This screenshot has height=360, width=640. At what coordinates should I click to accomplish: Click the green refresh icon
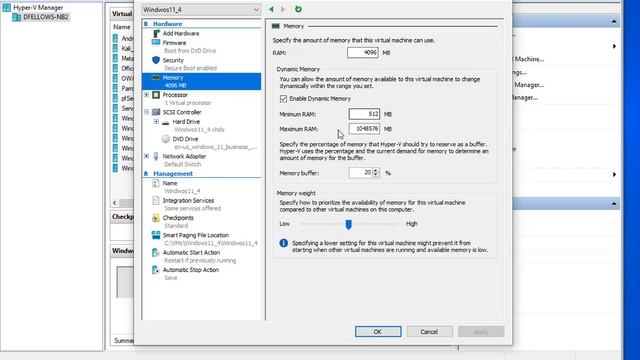[x=298, y=9]
